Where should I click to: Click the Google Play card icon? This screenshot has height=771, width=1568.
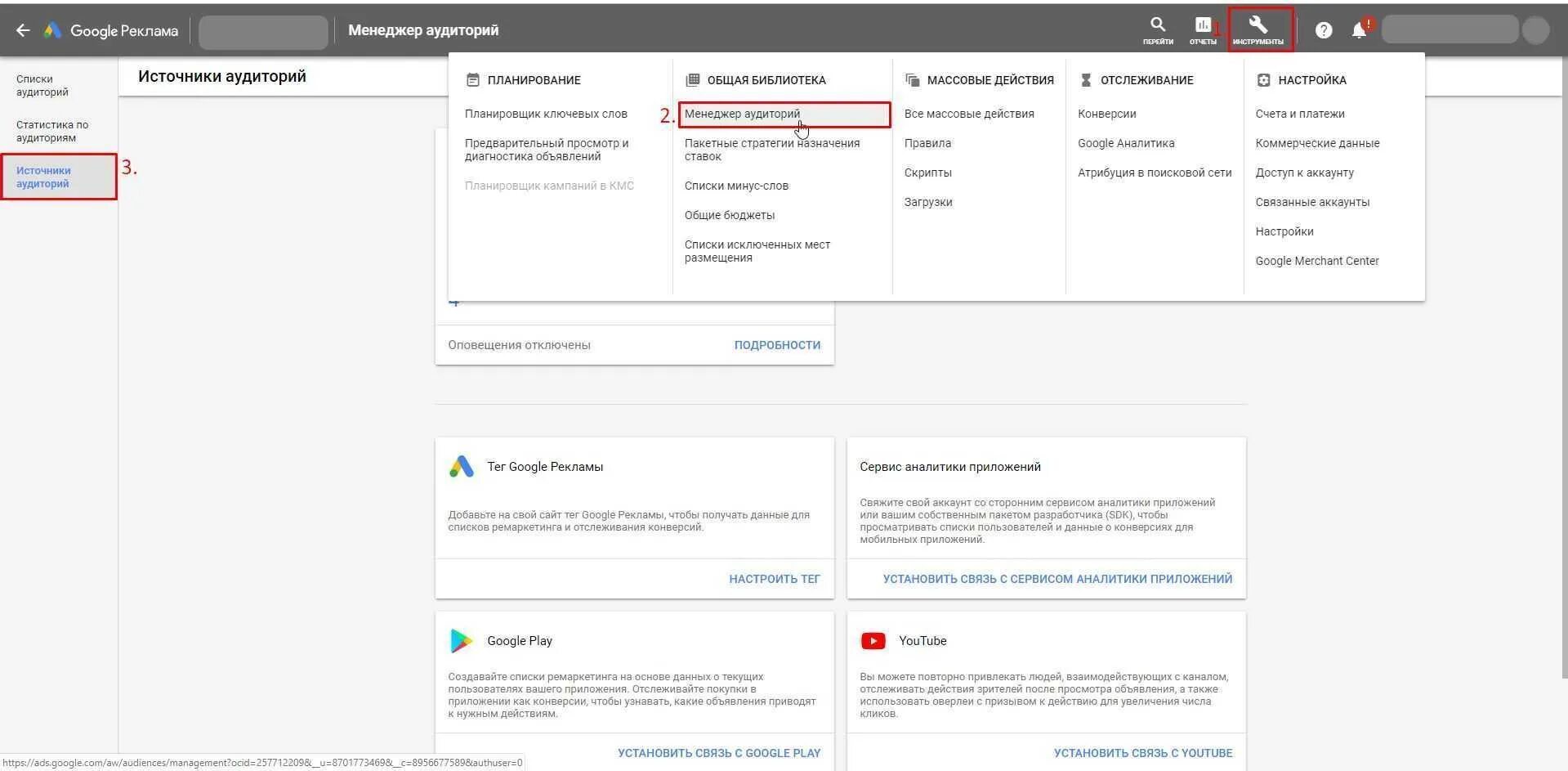[461, 640]
